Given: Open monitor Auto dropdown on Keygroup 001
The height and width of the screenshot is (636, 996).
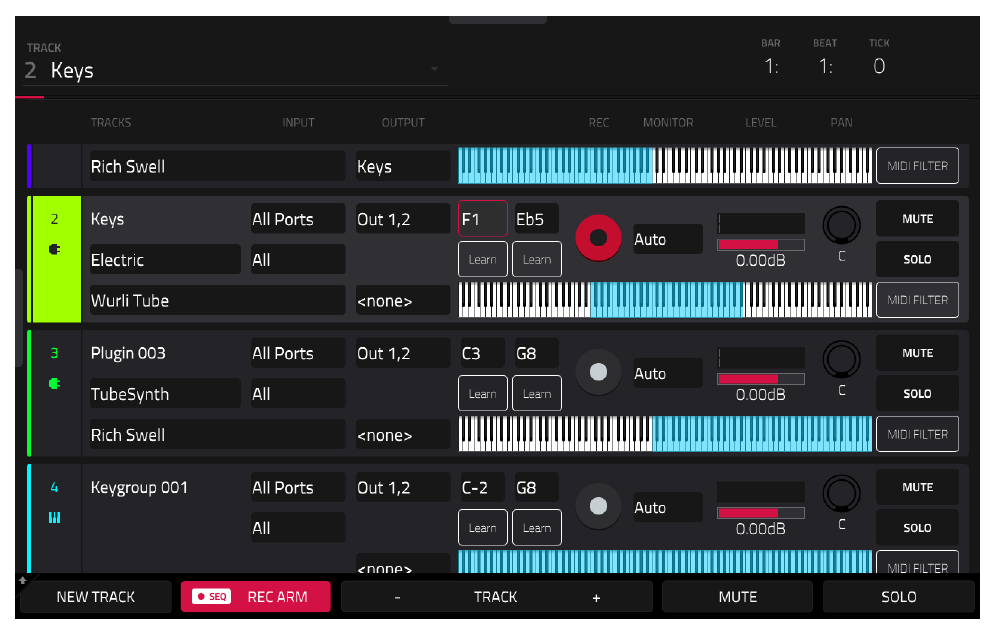Looking at the screenshot, I should (668, 507).
